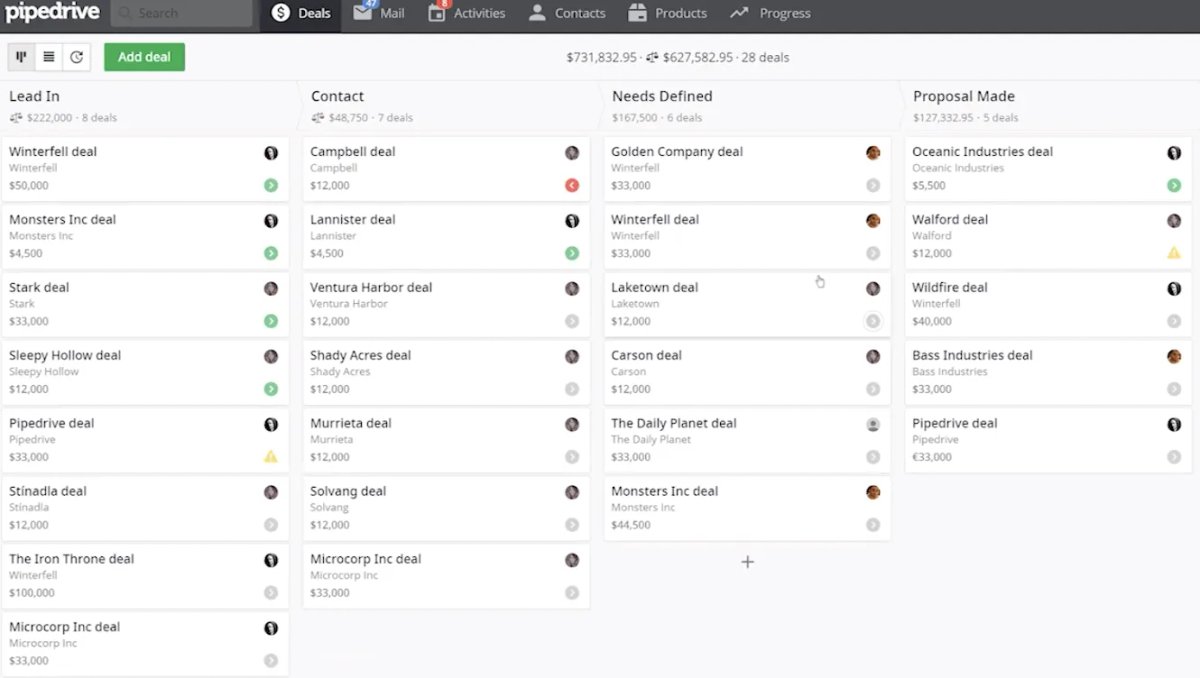Click the $40,000 value on Wildfire deal

click(932, 321)
